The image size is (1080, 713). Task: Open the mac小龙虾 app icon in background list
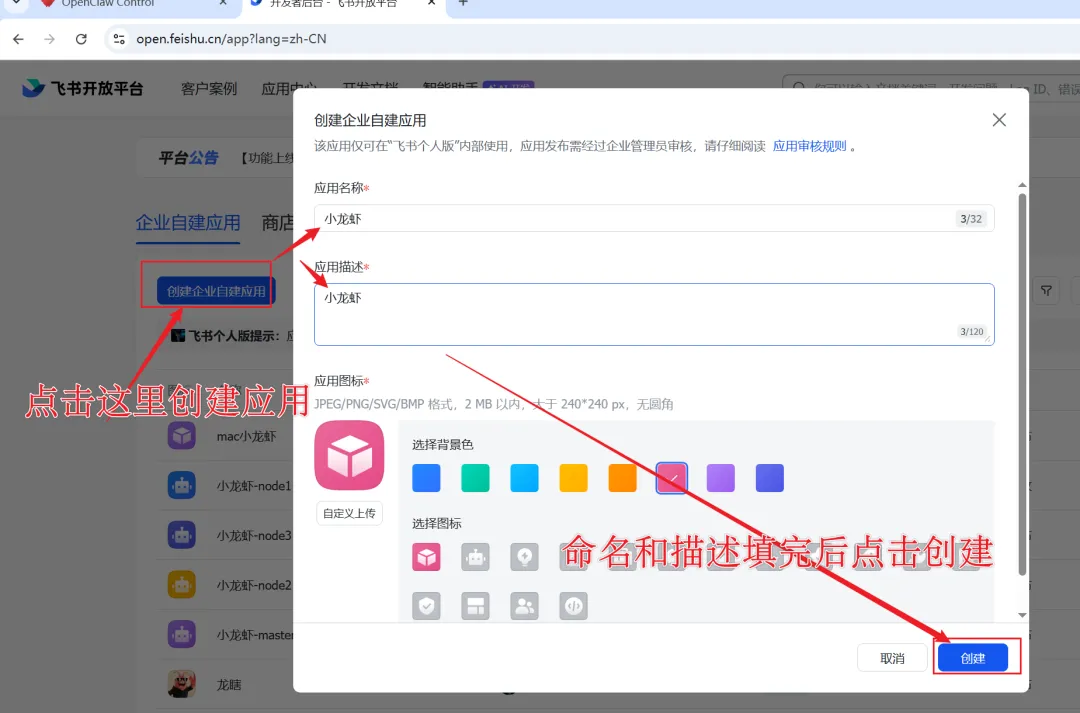pyautogui.click(x=182, y=436)
